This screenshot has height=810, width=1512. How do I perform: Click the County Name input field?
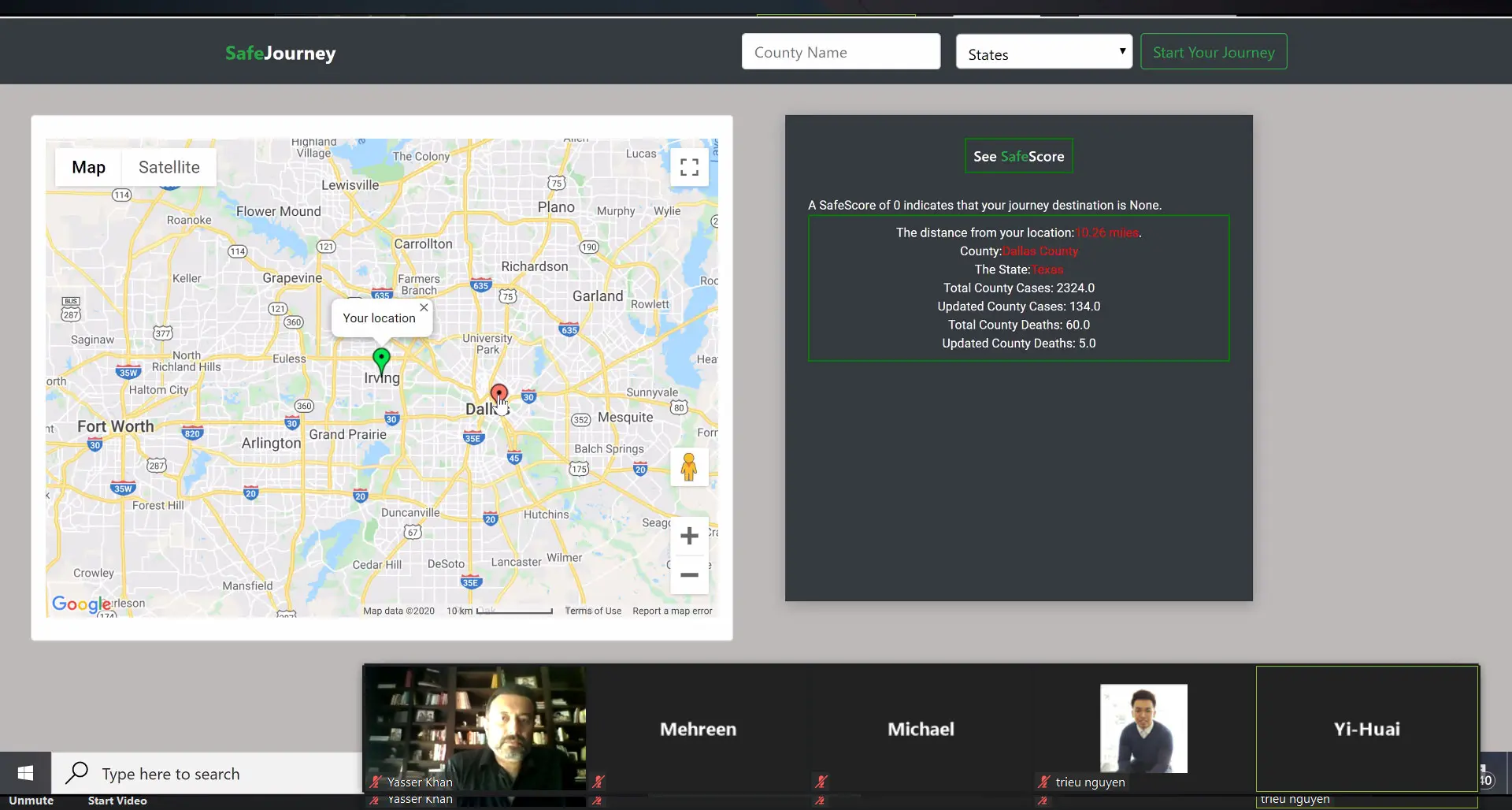pyautogui.click(x=840, y=52)
